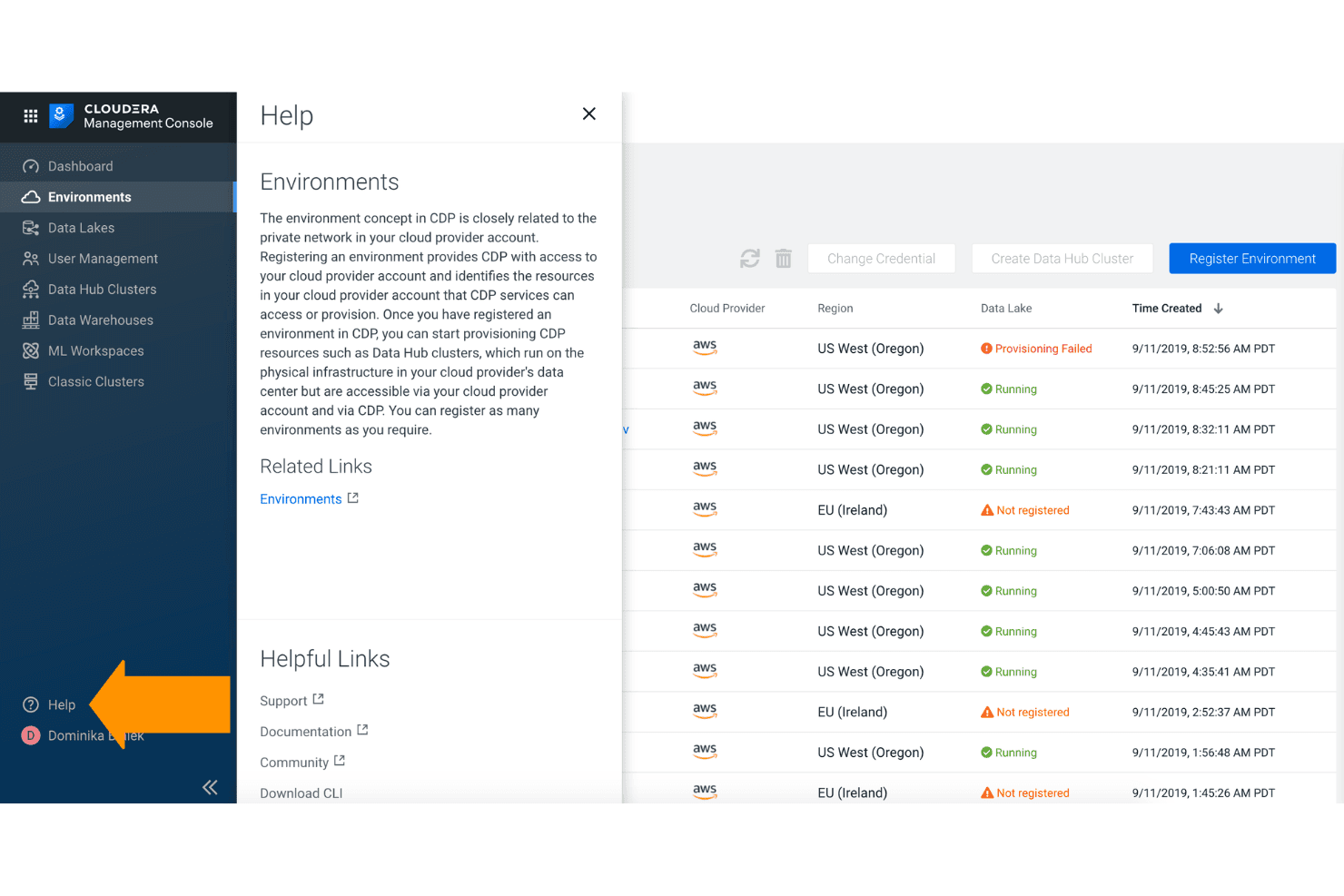Close the Help panel

[589, 113]
